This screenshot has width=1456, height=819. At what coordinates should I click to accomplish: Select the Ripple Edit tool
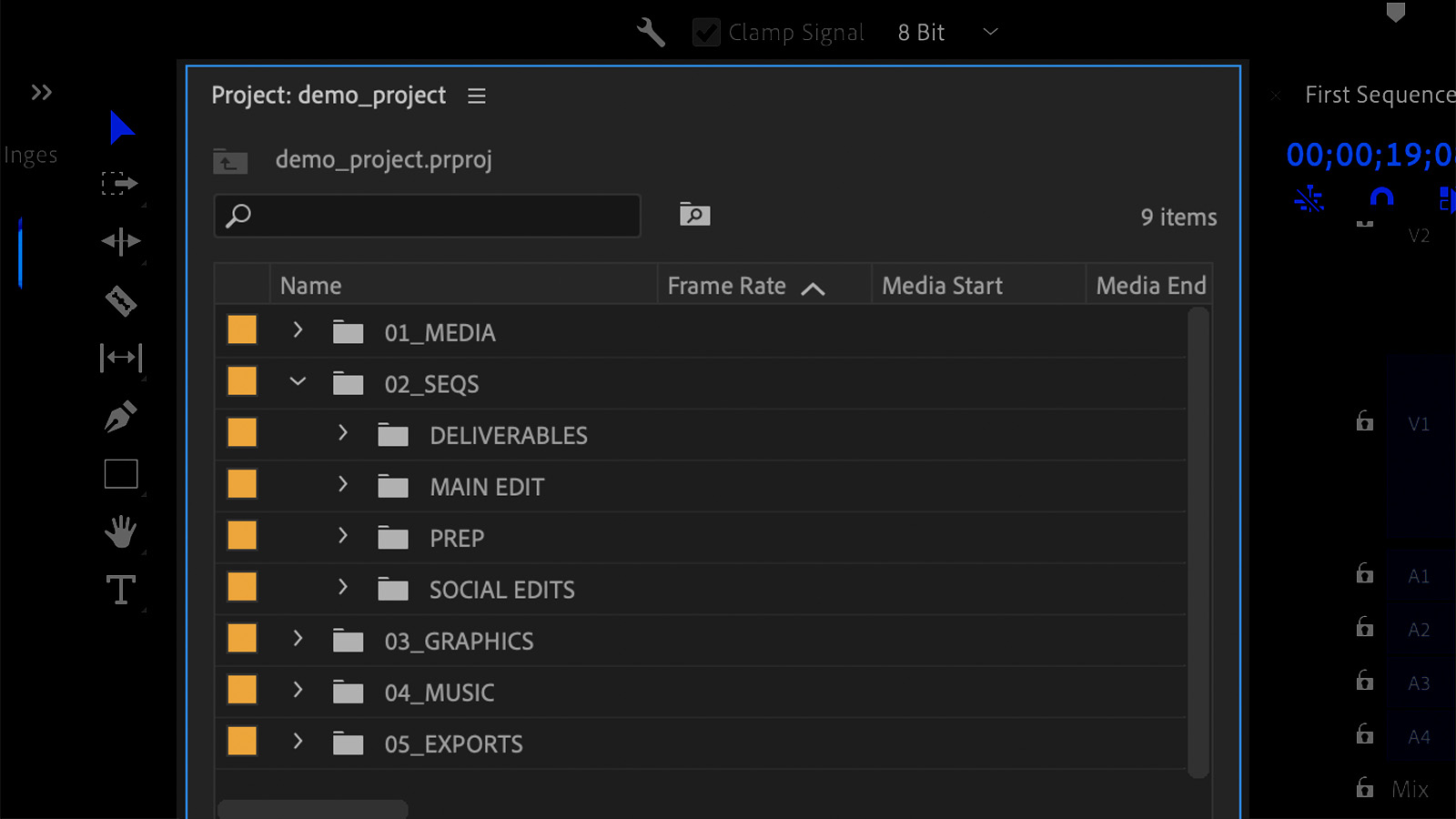click(121, 241)
